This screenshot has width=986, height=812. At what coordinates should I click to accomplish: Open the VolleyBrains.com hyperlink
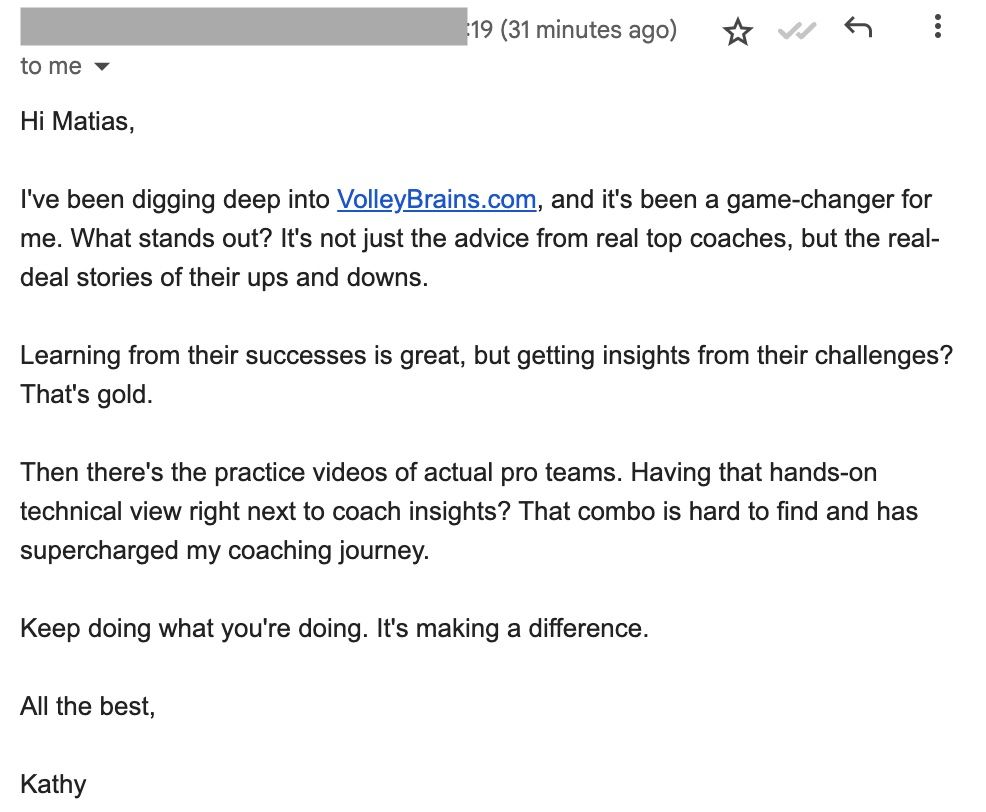[x=436, y=199]
